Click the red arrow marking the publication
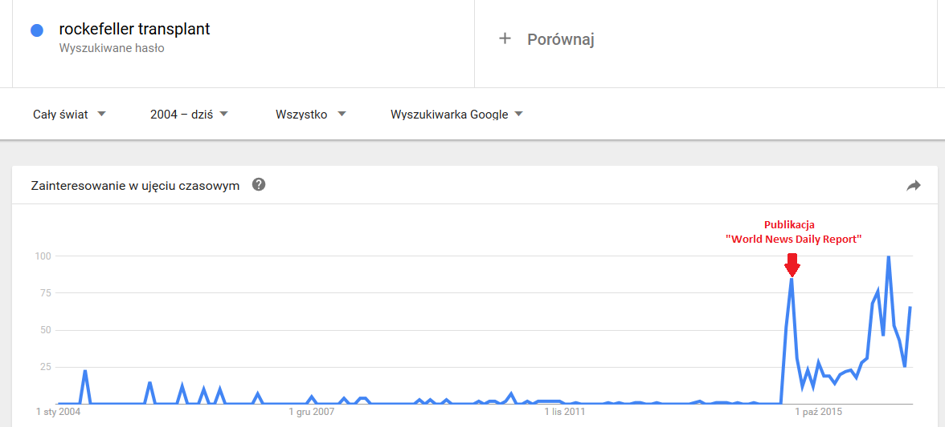 792,264
